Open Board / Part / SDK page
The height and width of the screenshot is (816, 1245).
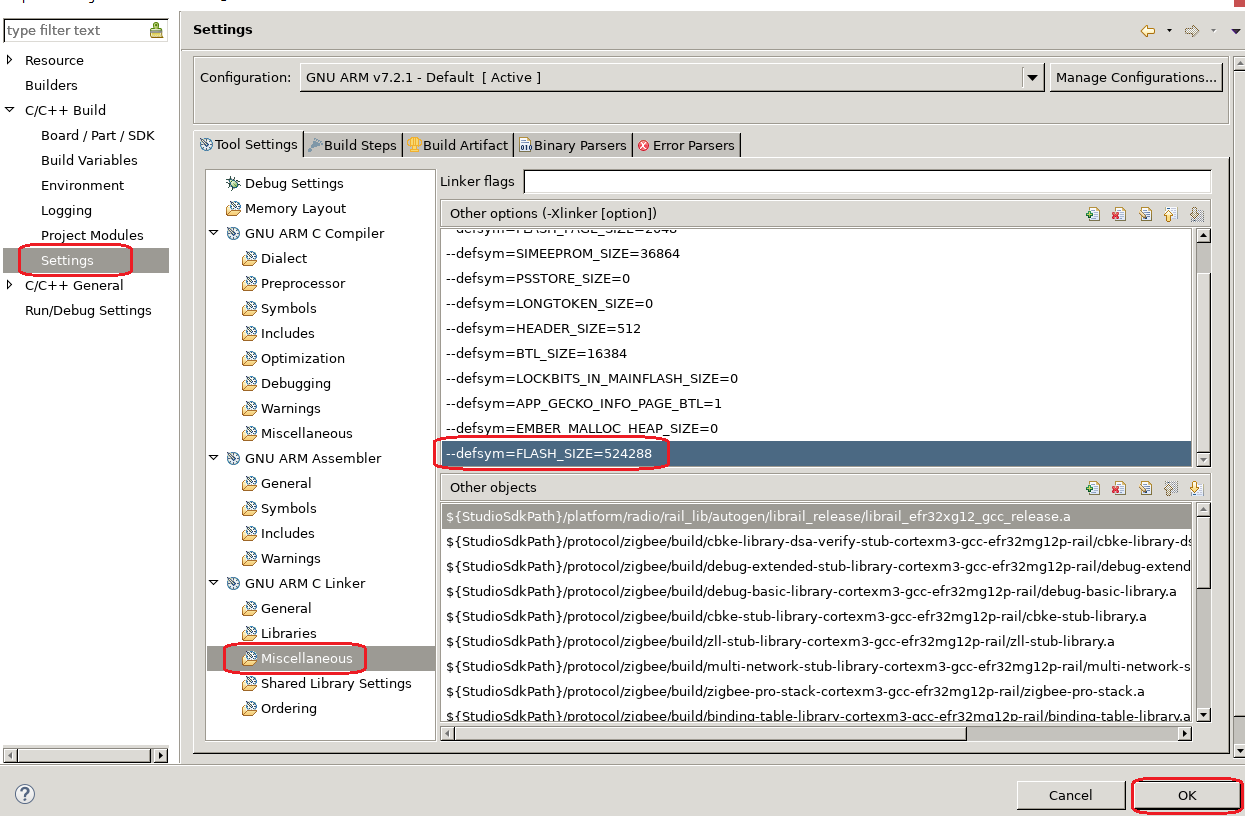click(x=98, y=135)
